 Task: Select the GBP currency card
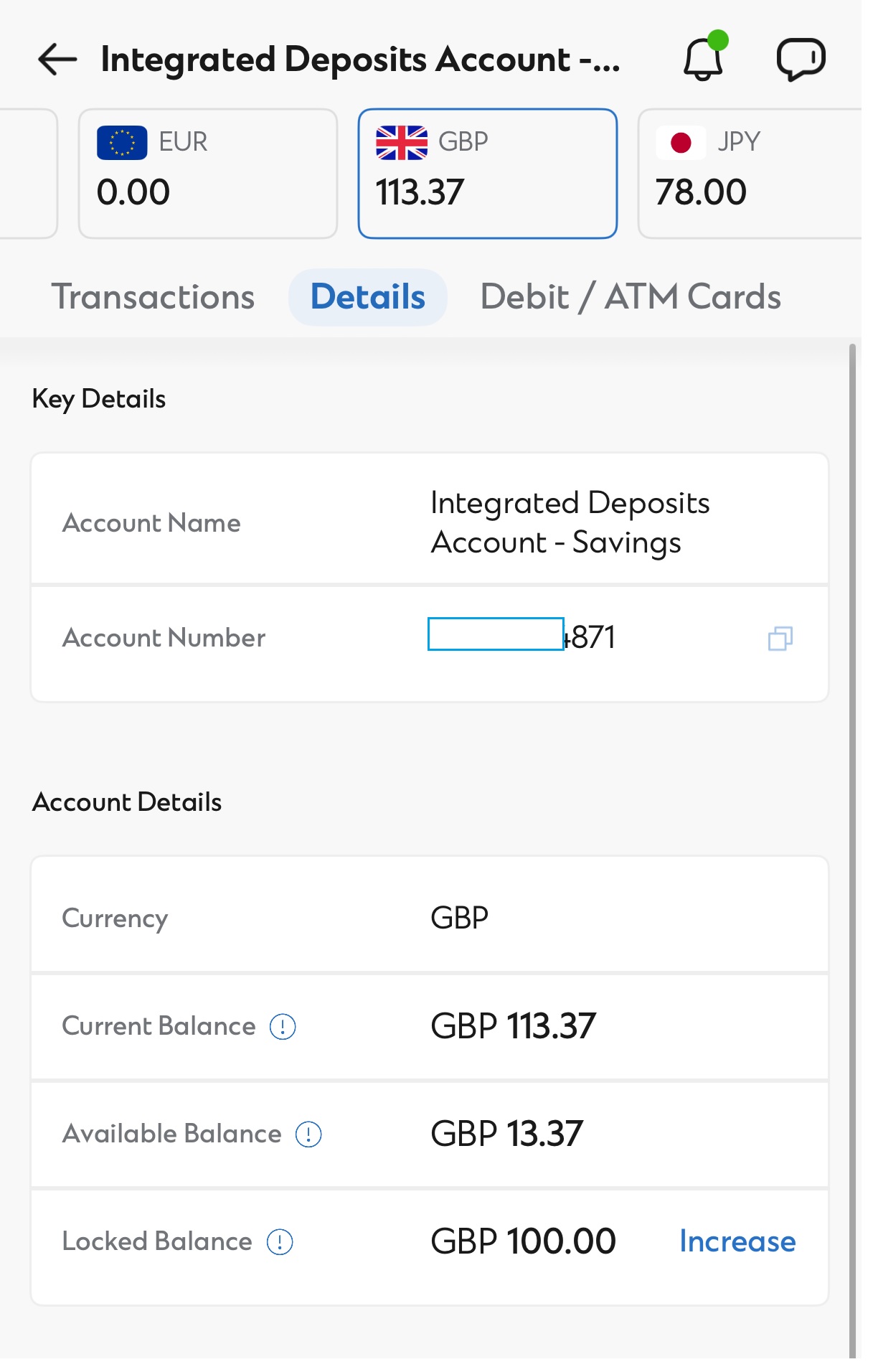488,174
